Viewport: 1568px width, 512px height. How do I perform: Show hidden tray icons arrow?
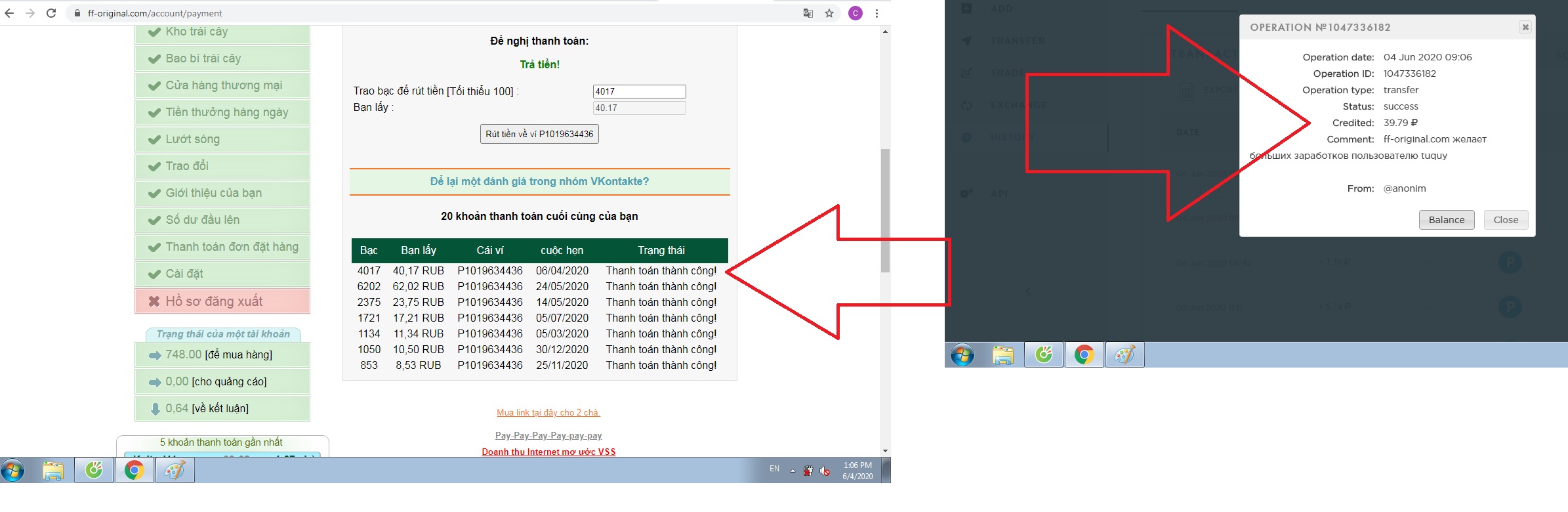click(x=793, y=471)
